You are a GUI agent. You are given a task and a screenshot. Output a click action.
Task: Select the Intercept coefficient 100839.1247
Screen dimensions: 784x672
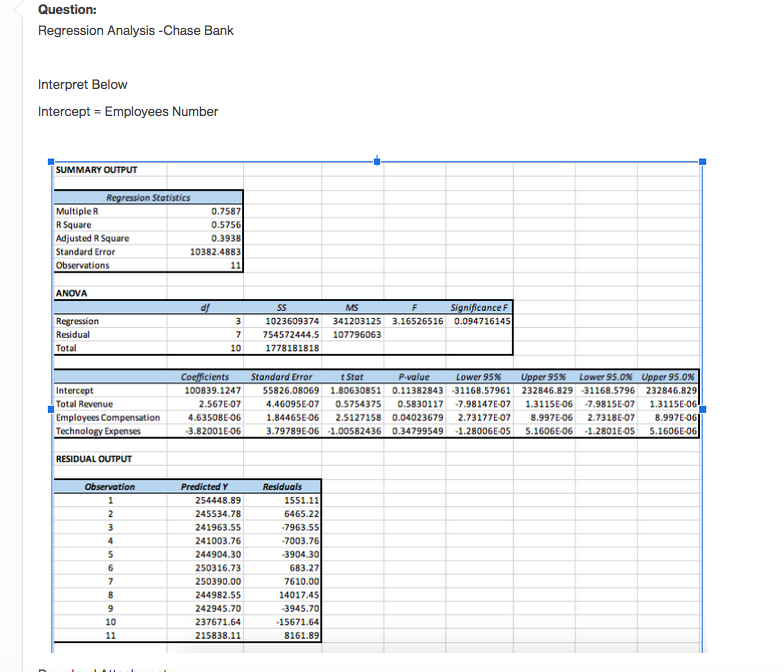tap(211, 389)
